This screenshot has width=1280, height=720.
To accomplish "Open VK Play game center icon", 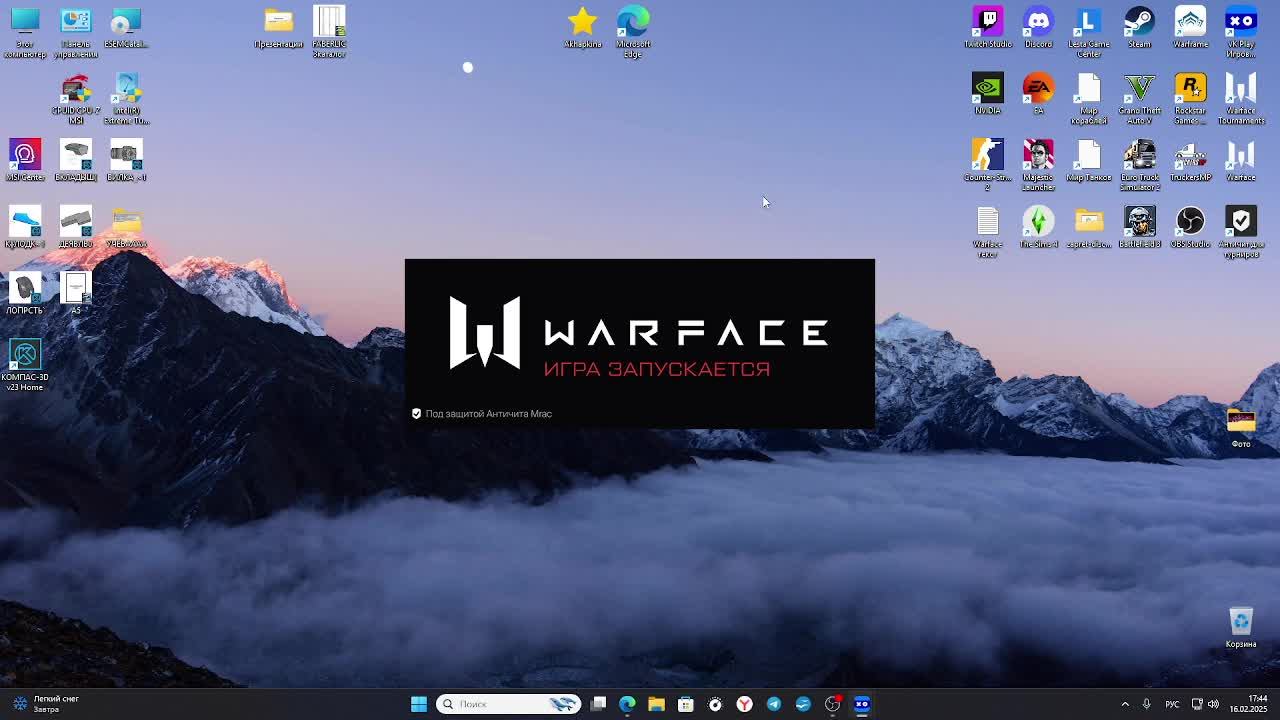I will click(x=1241, y=32).
